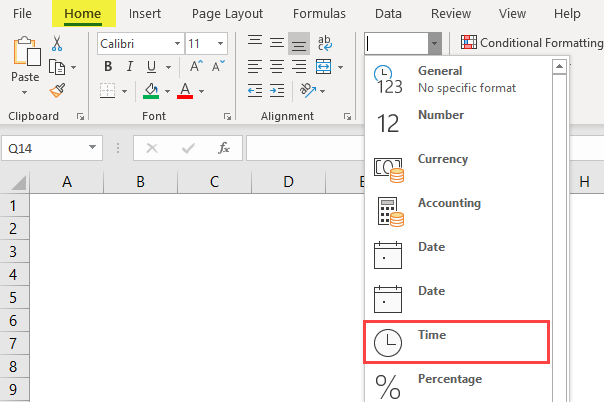
Task: Click the Insert Function fx icon
Action: [x=224, y=148]
